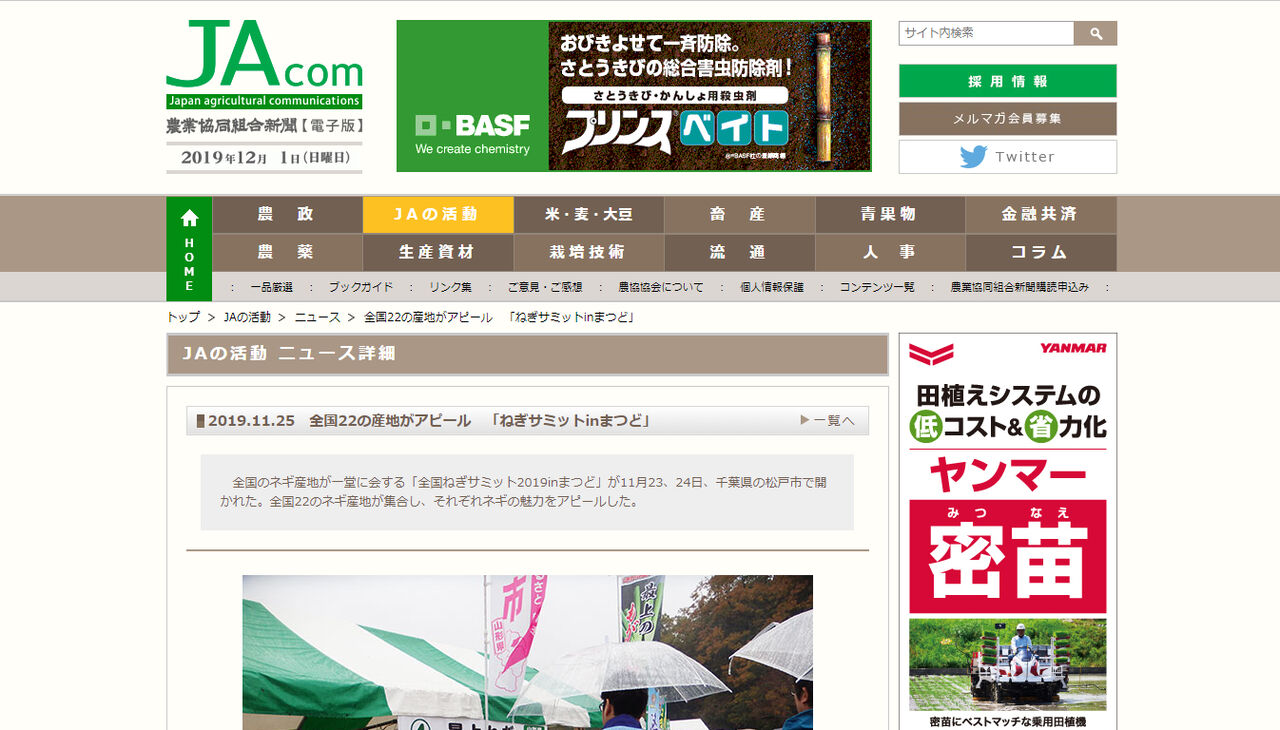Image resolution: width=1280 pixels, height=730 pixels.
Task: Open the ご意見・ご感想 link
Action: [x=545, y=287]
